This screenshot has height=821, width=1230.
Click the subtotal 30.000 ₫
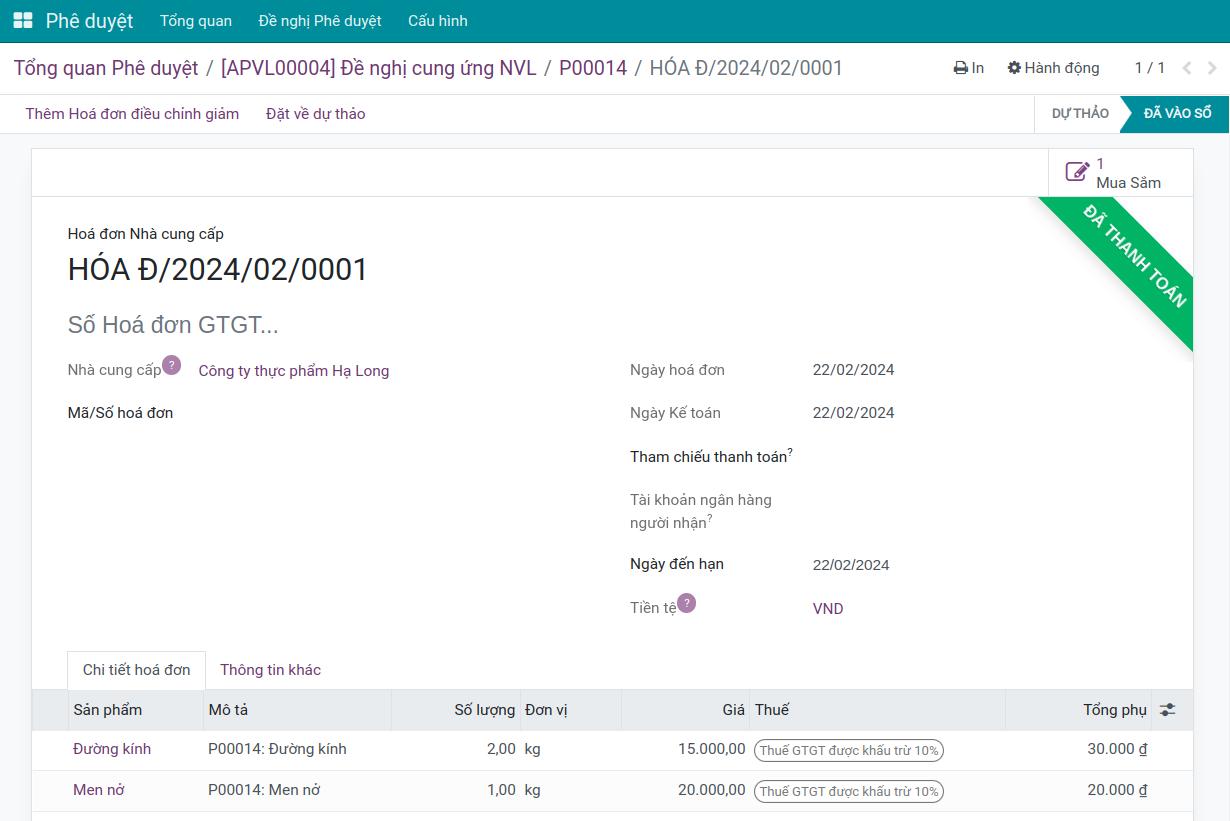pyautogui.click(x=1117, y=749)
